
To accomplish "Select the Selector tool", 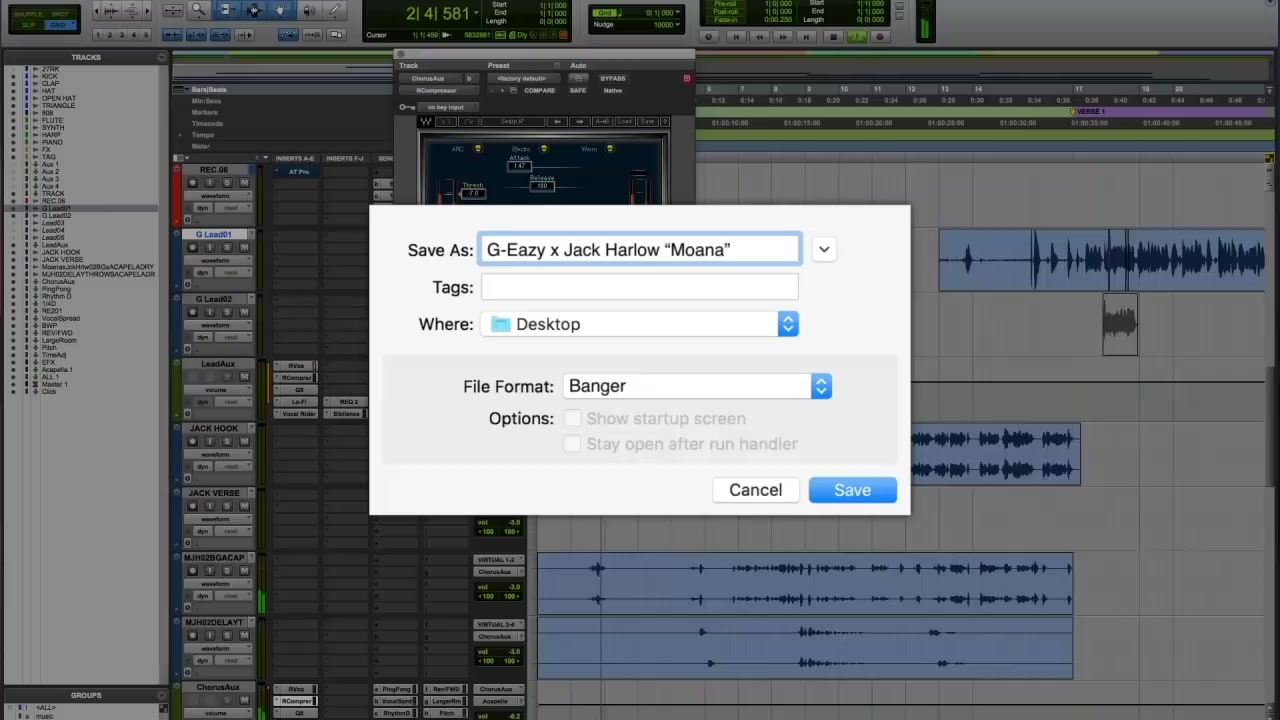I will 254,10.
